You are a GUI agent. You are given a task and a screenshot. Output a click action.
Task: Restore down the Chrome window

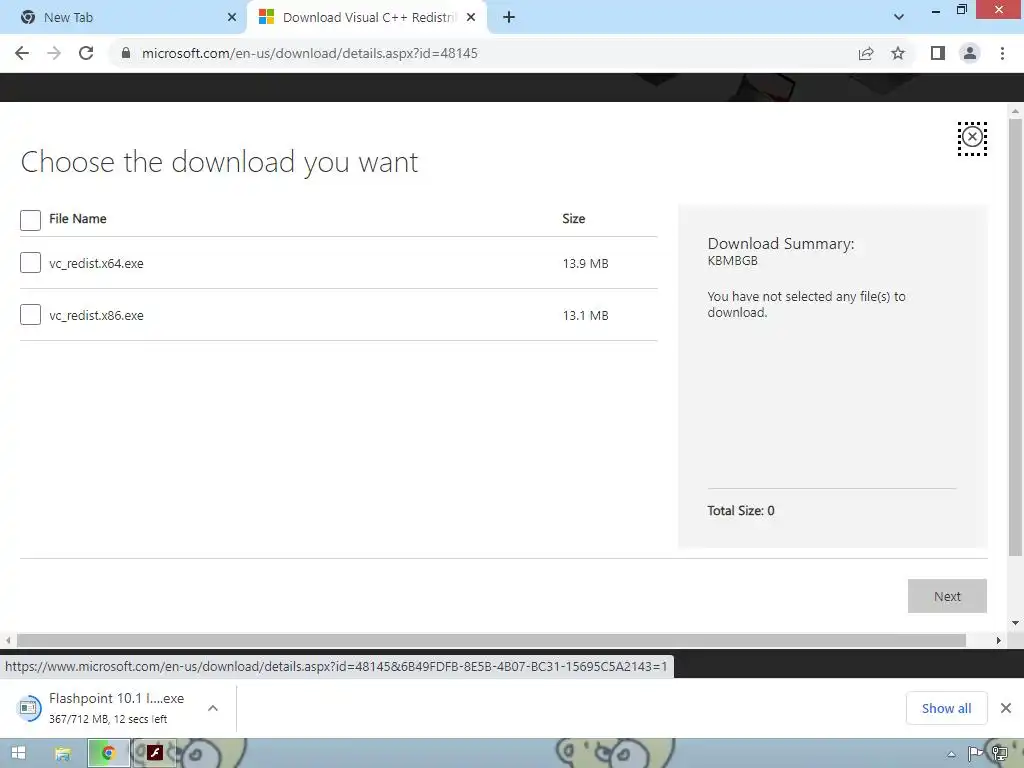click(x=961, y=9)
